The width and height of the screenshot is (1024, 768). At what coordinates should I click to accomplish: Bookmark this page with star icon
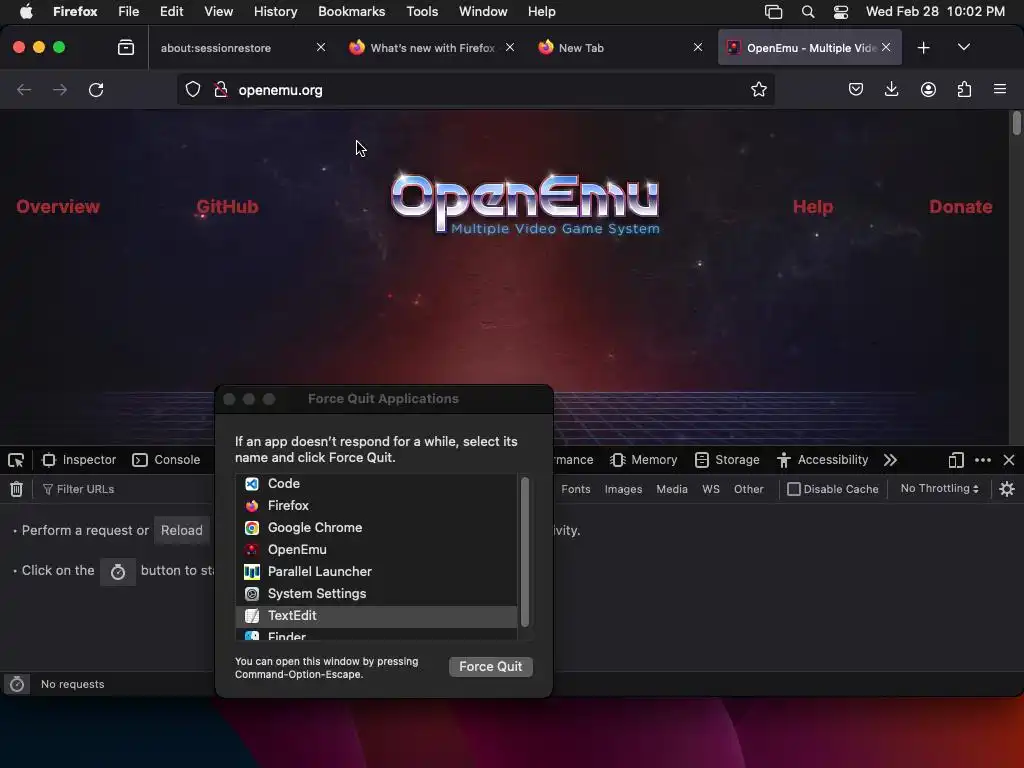[758, 89]
